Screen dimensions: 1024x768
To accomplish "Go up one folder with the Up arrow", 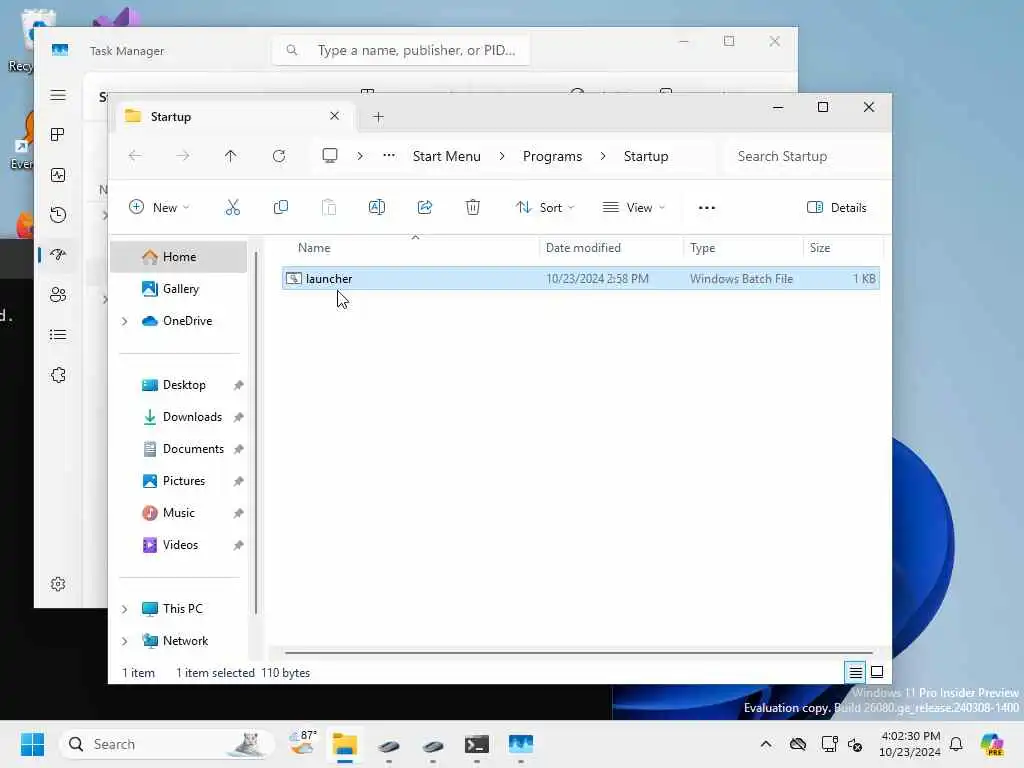I will pyautogui.click(x=231, y=156).
